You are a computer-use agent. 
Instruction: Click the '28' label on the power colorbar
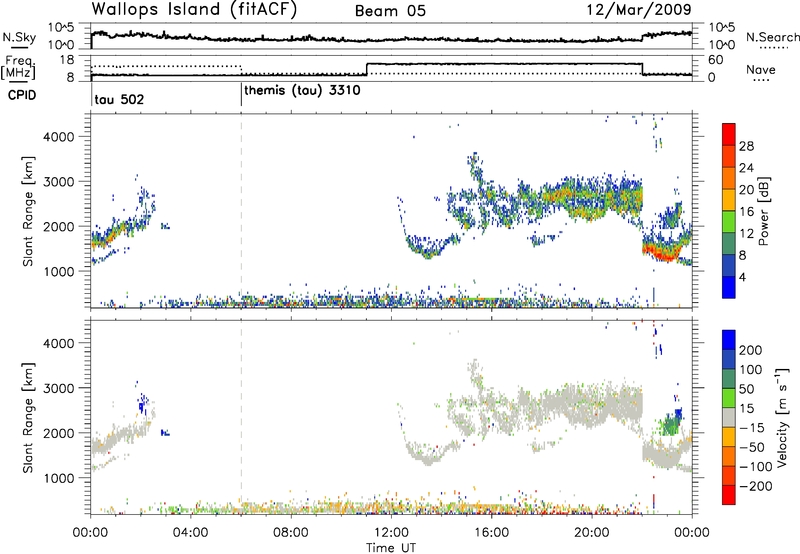tap(746, 146)
